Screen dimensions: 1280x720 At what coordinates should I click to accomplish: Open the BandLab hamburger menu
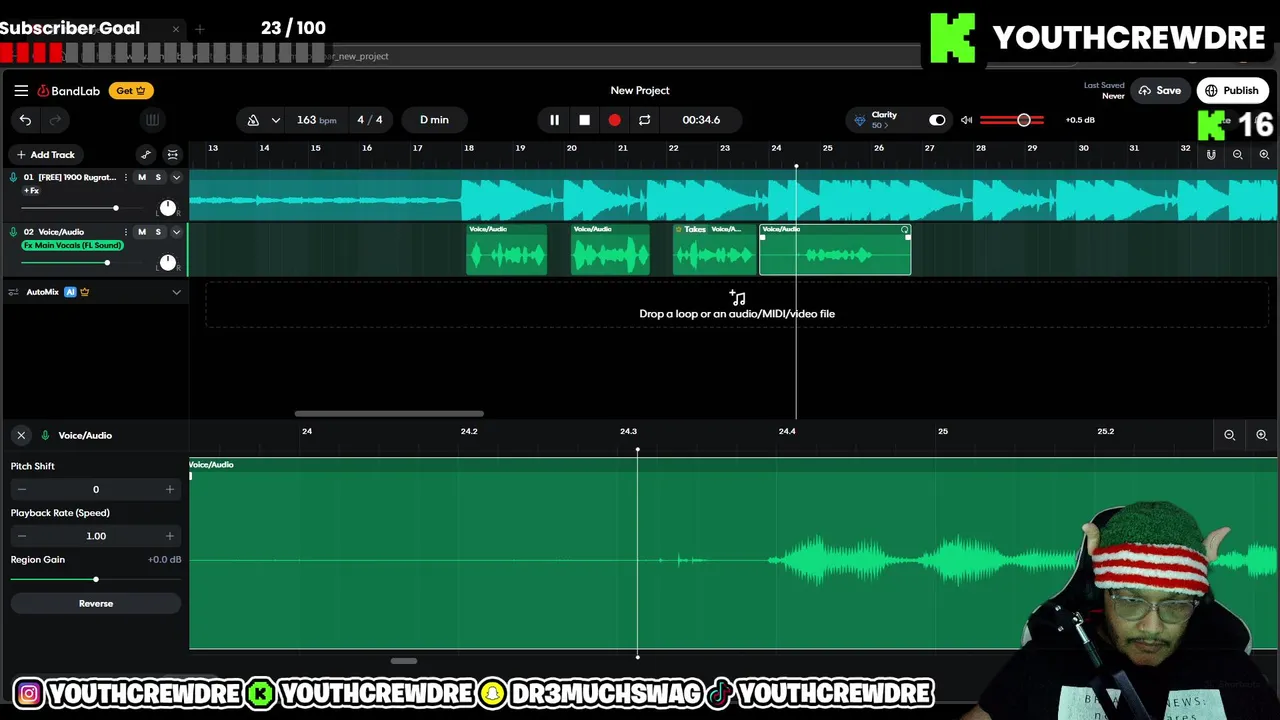21,90
